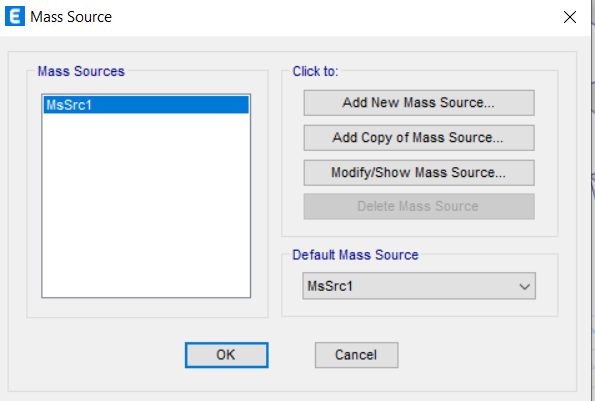Click the Mass Source title bar text
This screenshot has width=595, height=401.
click(71, 17)
